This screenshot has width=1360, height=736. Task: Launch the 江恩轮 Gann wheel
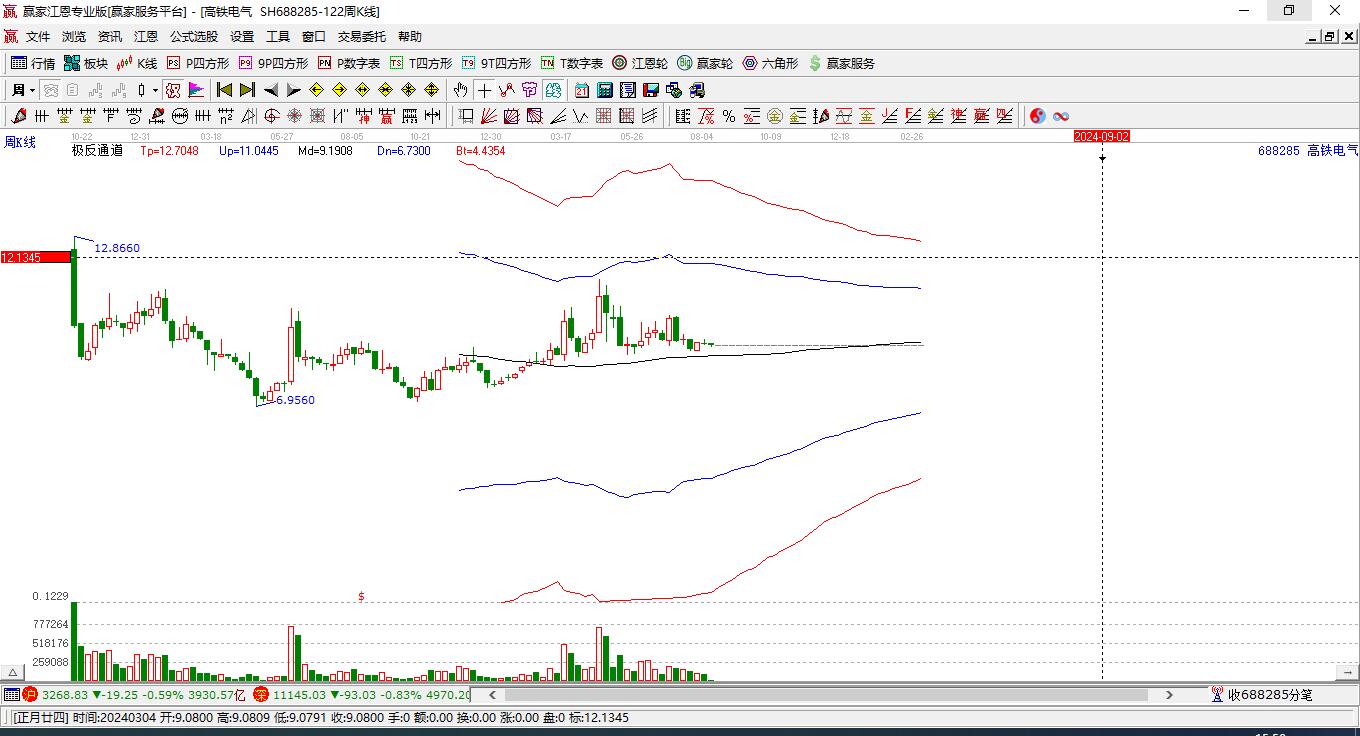[x=640, y=63]
